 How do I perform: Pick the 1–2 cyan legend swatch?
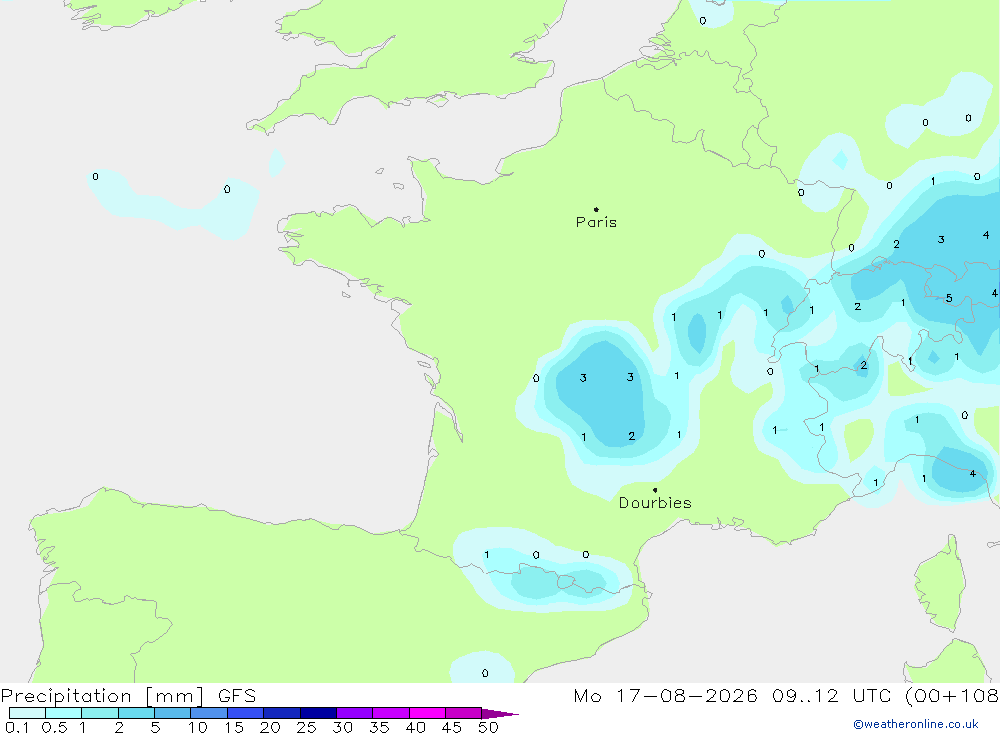100,713
